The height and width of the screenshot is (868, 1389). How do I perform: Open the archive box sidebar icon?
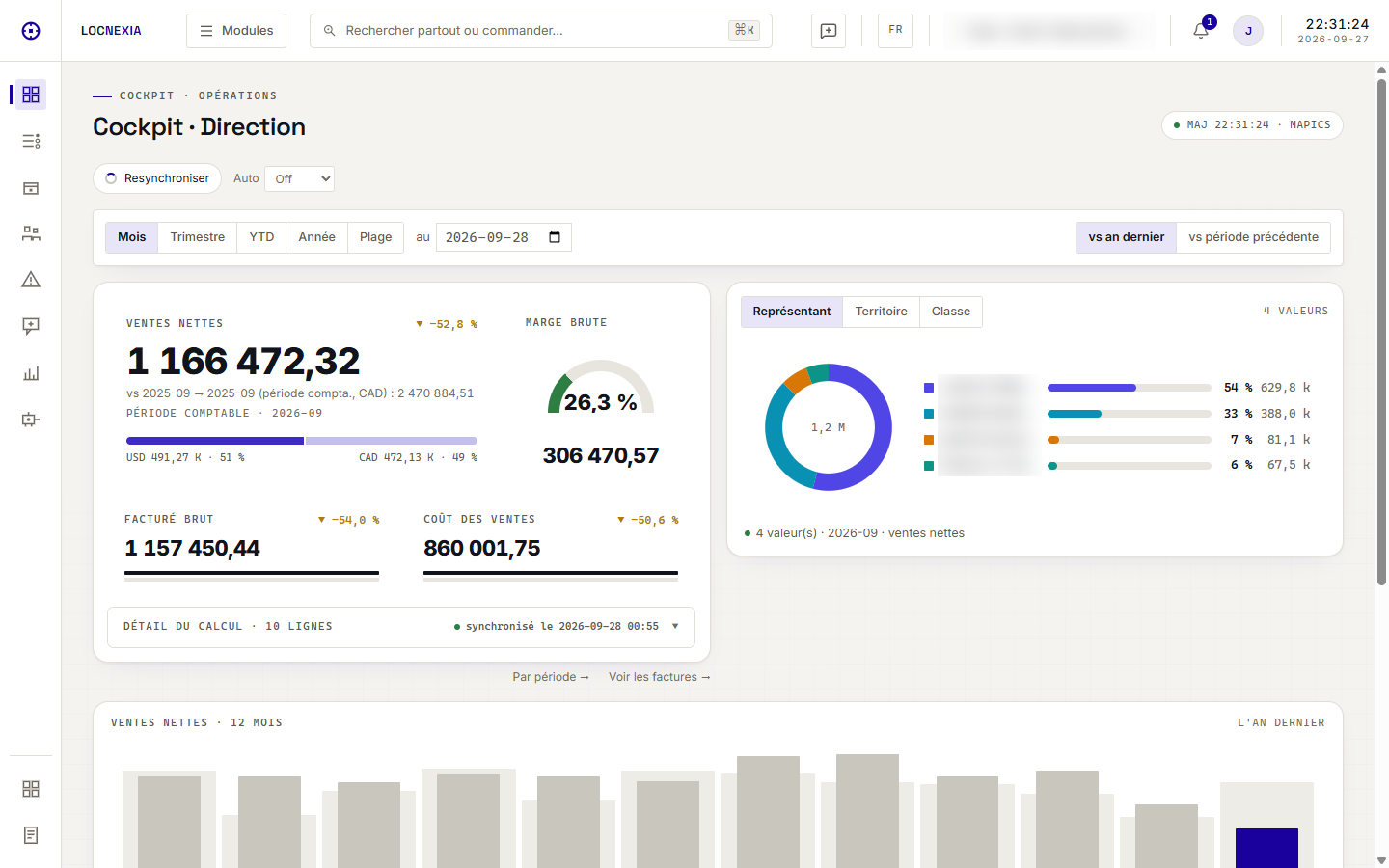click(31, 188)
